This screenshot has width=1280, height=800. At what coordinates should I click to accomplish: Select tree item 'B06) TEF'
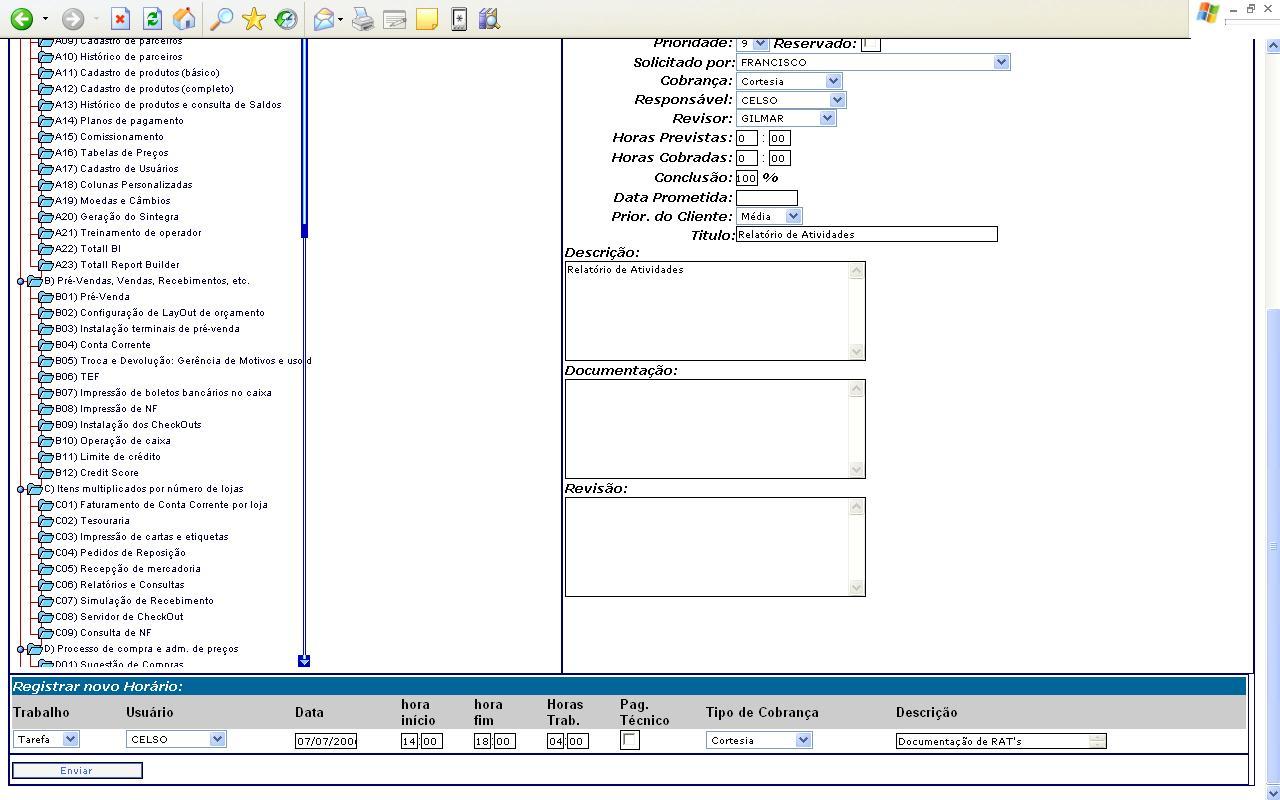click(x=77, y=377)
